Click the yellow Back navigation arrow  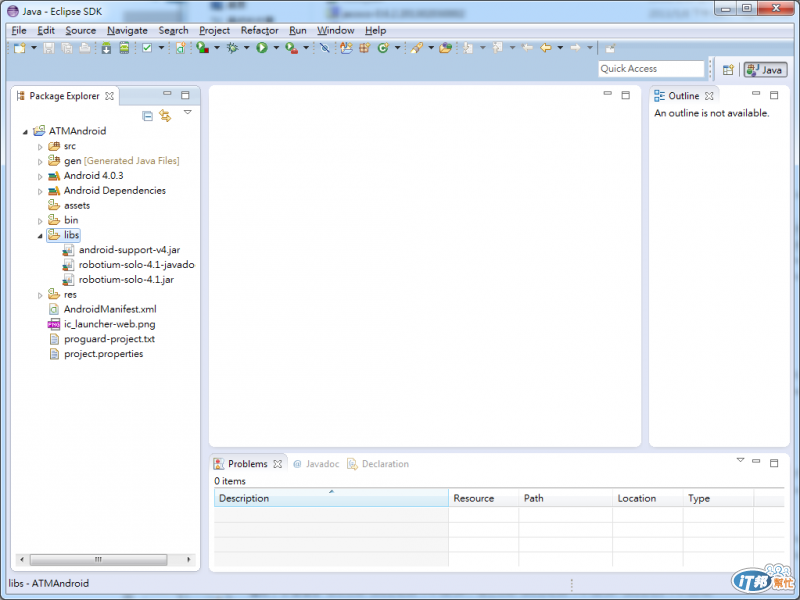[x=546, y=48]
